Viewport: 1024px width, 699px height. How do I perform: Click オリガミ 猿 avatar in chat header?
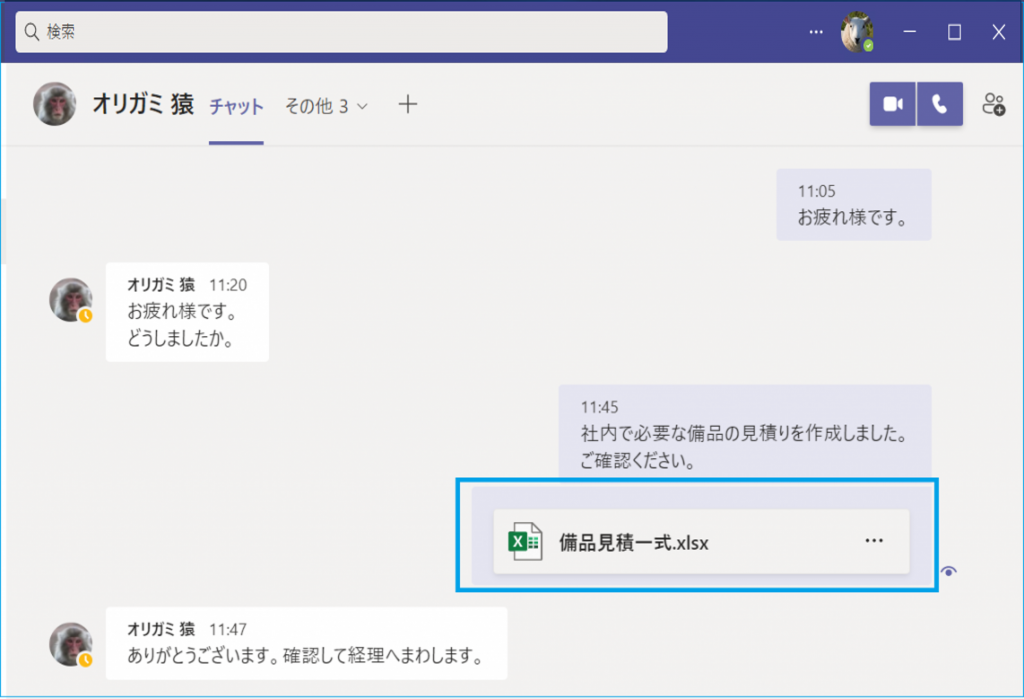point(55,104)
